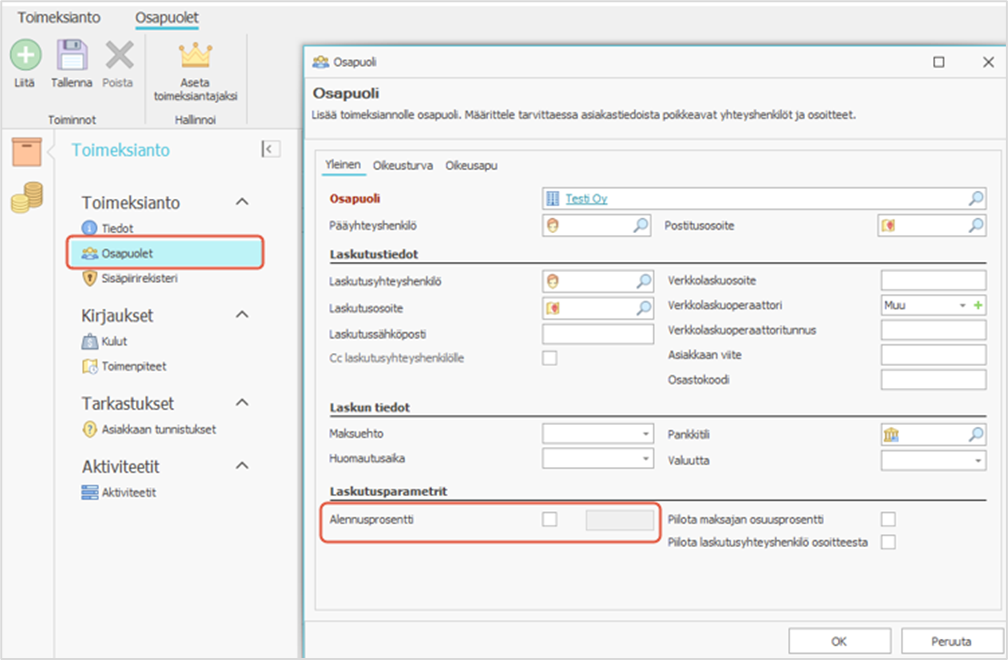Click search magnifier in Osapuoli field
This screenshot has height=660, width=1008.
pyautogui.click(x=976, y=199)
